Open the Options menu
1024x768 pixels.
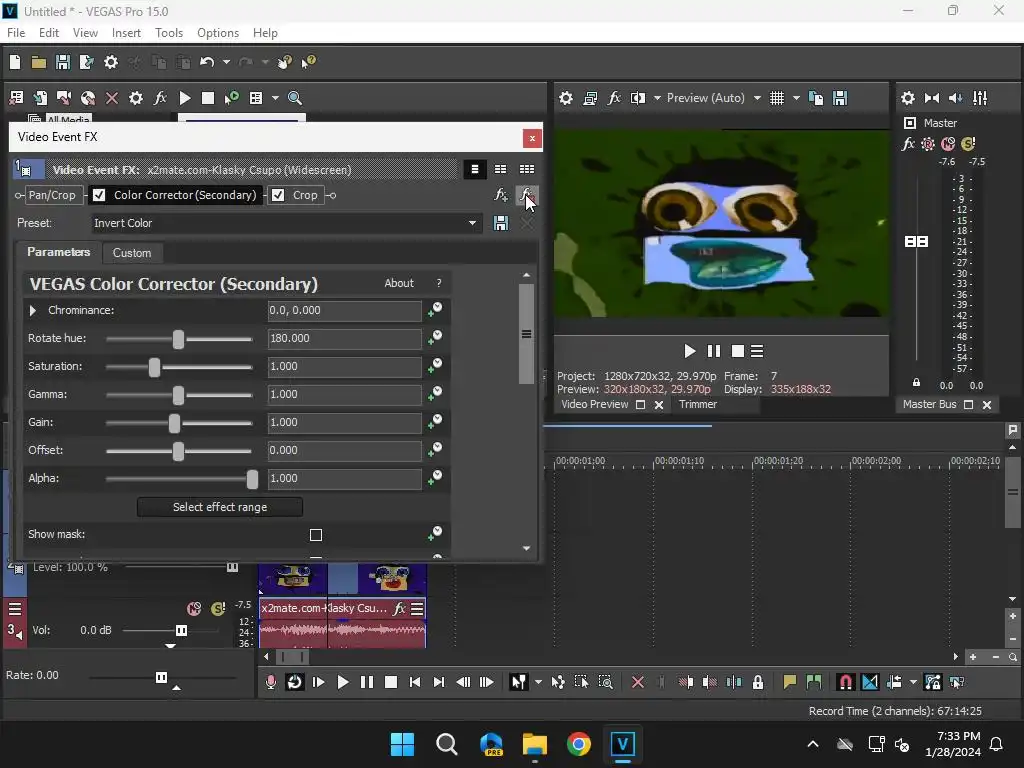pyautogui.click(x=217, y=33)
